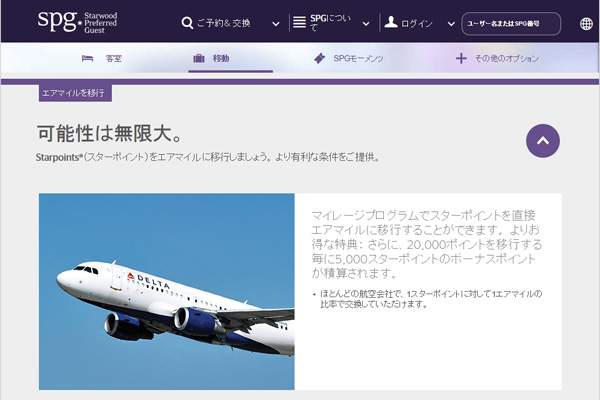Viewport: 600px width, 400px height.
Task: Open the ご予約&交換 menu
Action: click(223, 23)
